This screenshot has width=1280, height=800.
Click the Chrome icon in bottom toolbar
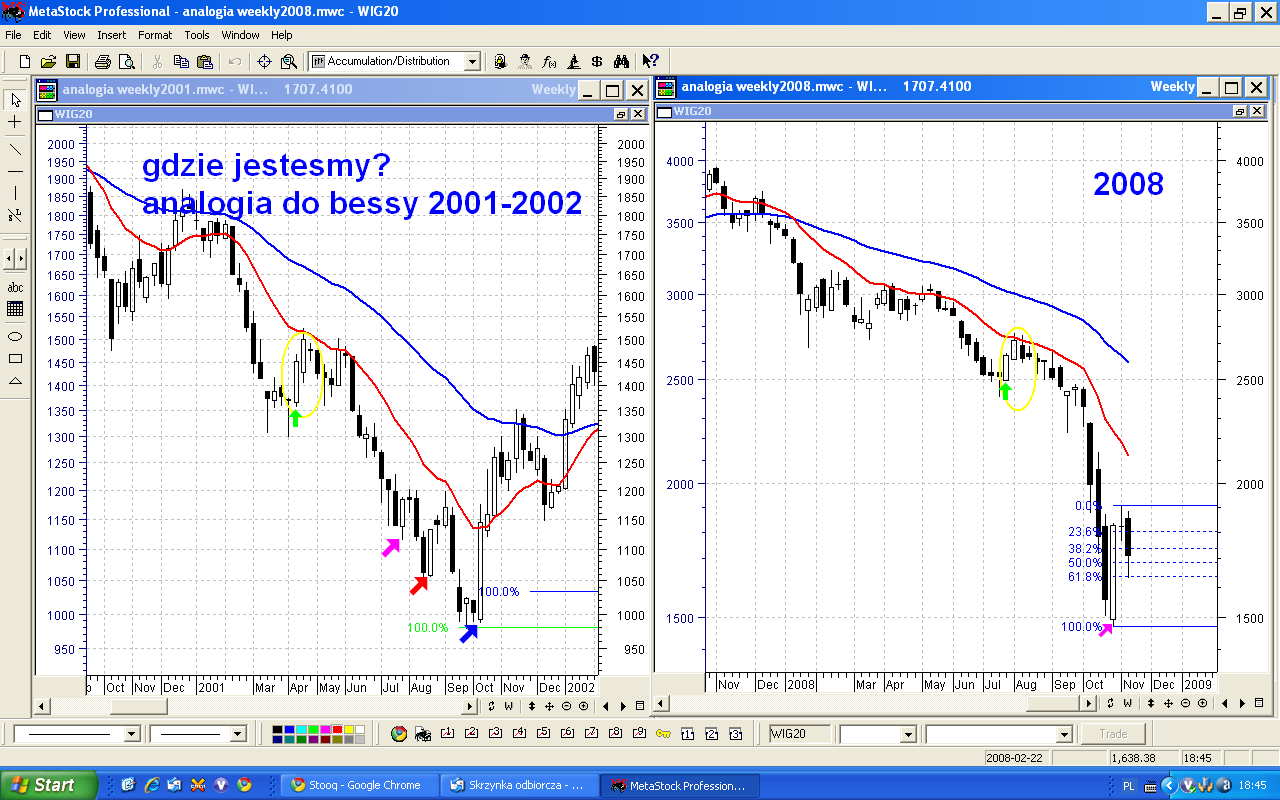pos(399,734)
